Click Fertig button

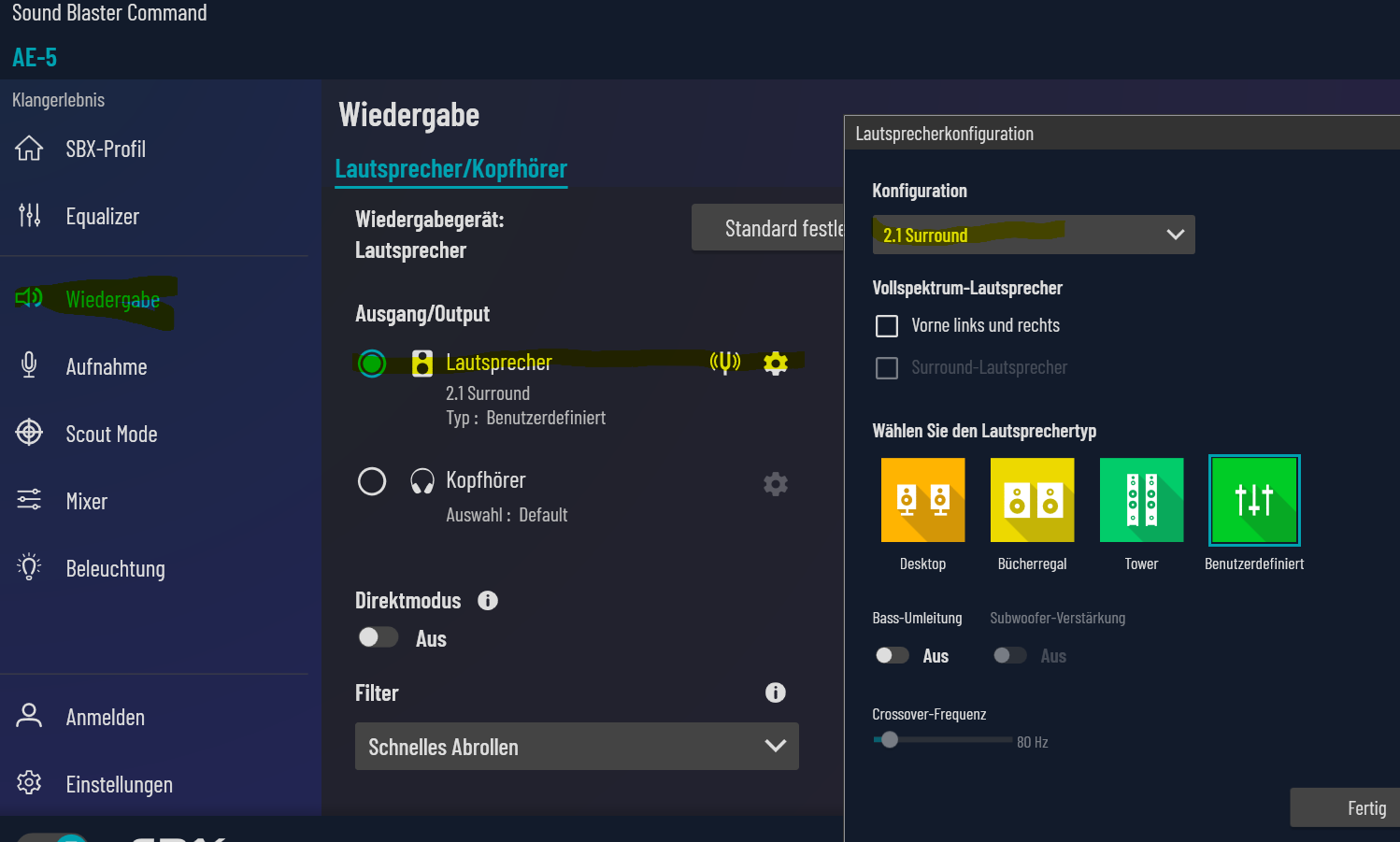[x=1345, y=807]
